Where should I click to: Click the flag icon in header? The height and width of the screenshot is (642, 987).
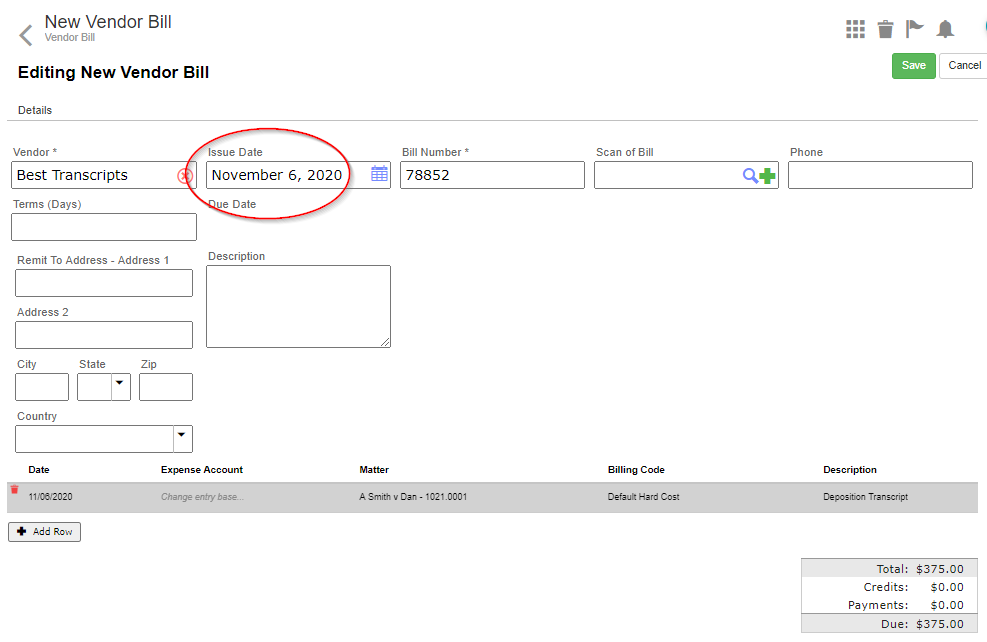(914, 29)
